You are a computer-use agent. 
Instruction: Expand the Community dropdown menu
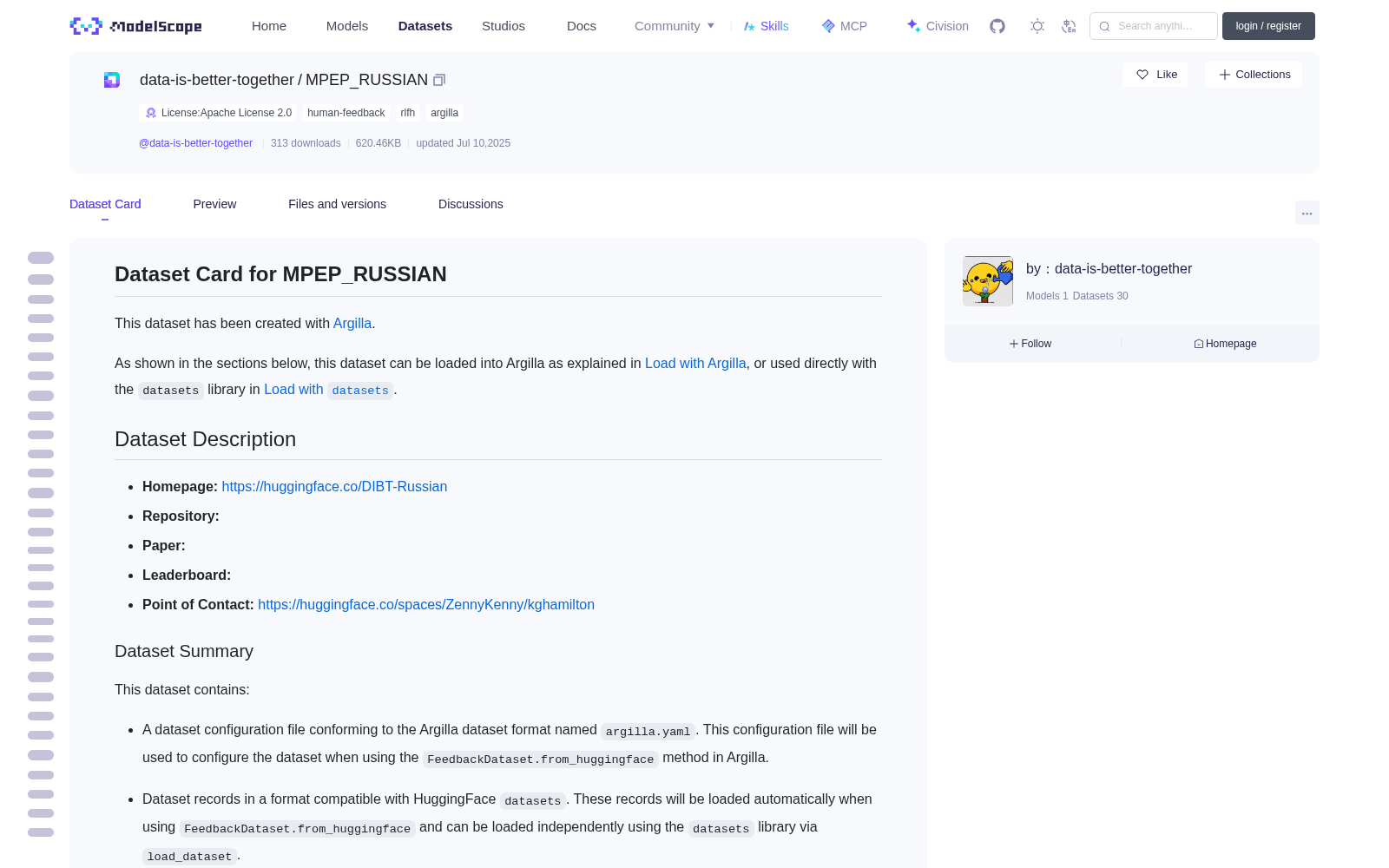675,26
